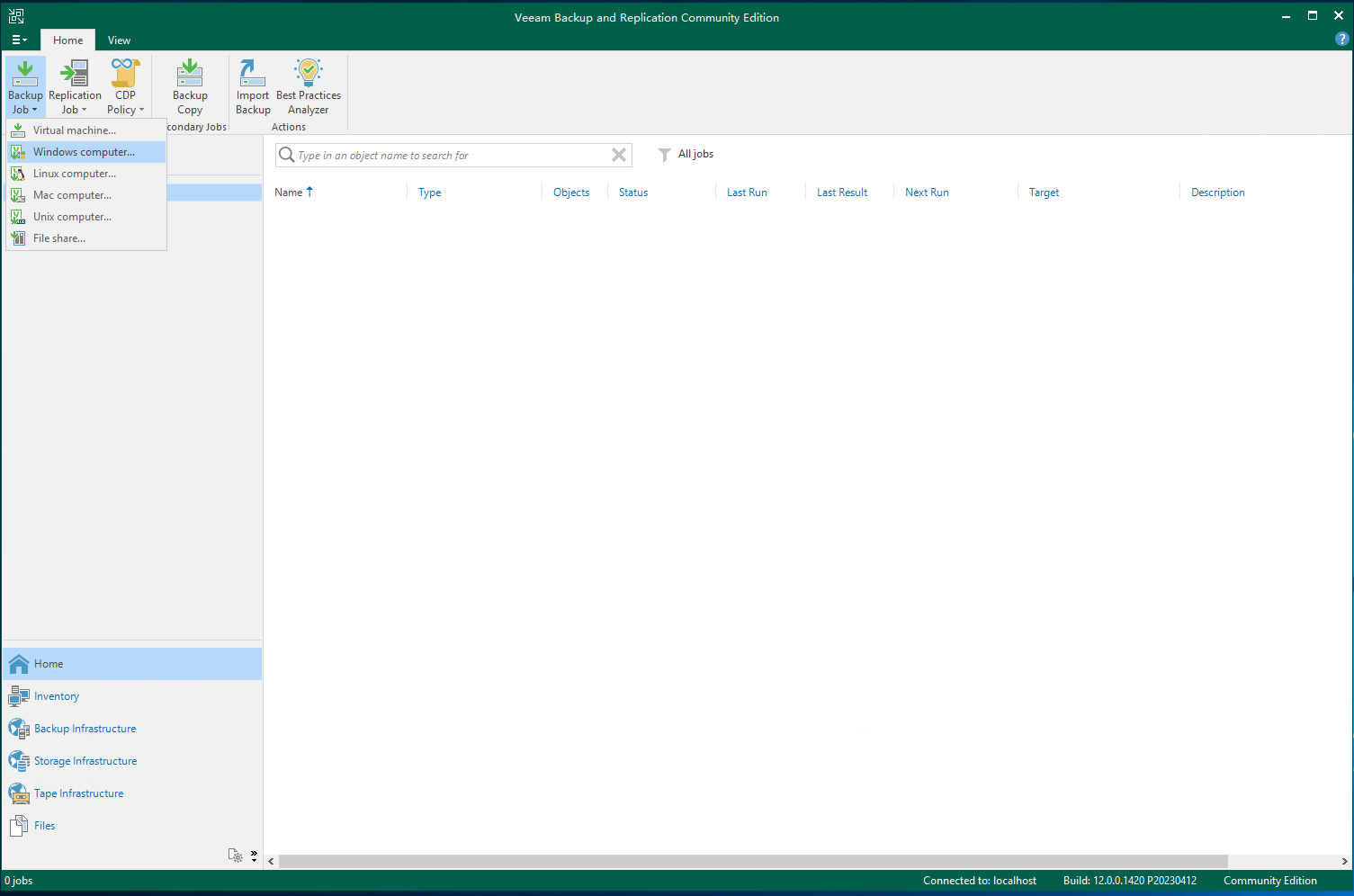Image resolution: width=1354 pixels, height=896 pixels.
Task: Clear the search with the X icon
Action: pyautogui.click(x=619, y=155)
